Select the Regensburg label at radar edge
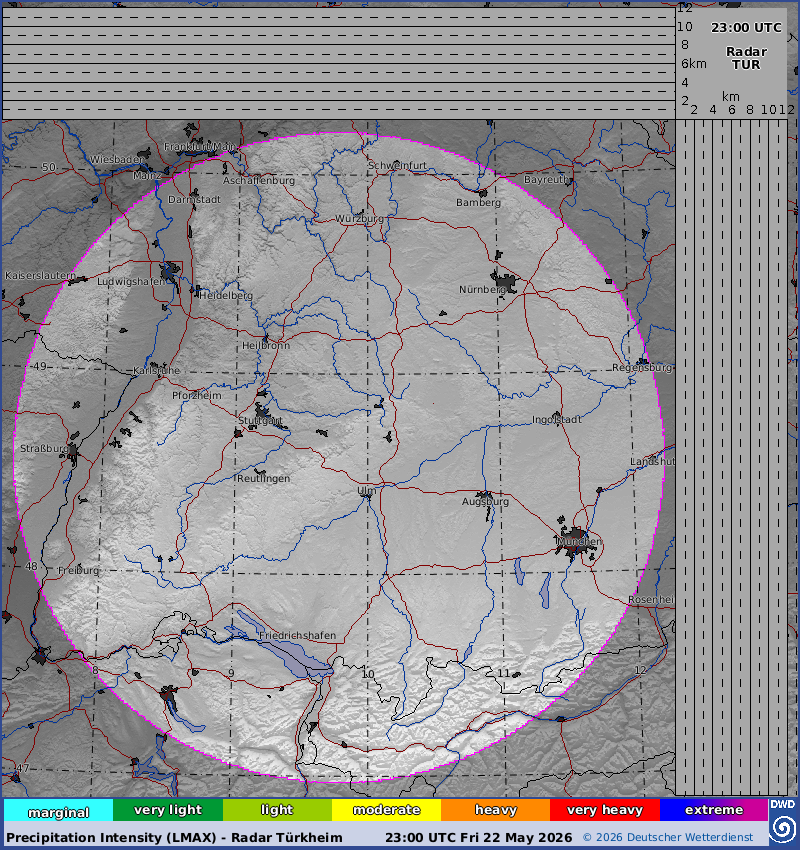Screen dimensions: 800x850 click(x=642, y=368)
